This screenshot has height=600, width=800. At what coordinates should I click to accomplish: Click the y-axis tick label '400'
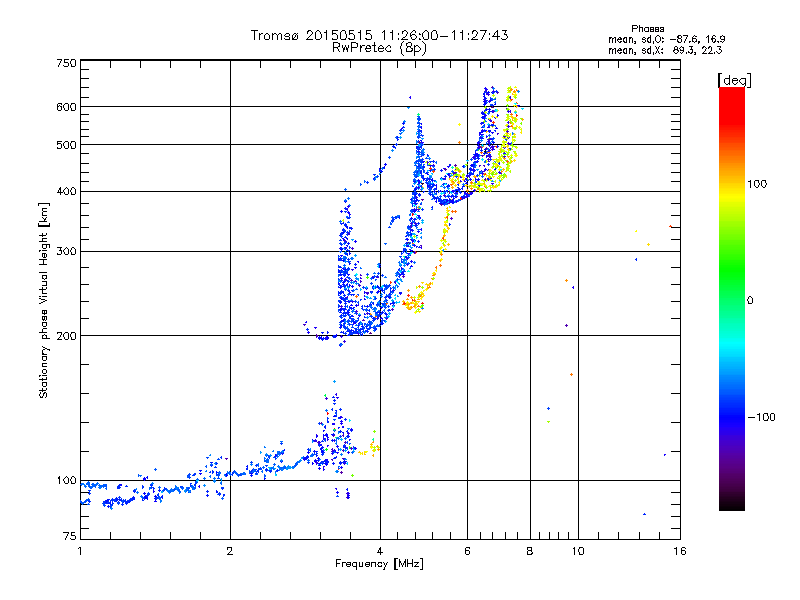tap(67, 191)
